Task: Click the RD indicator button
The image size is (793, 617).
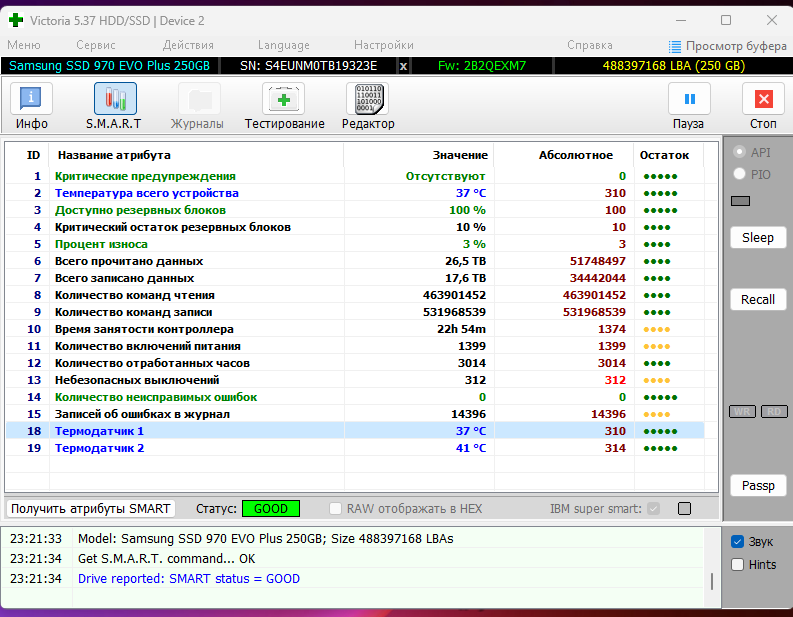Action: click(774, 411)
